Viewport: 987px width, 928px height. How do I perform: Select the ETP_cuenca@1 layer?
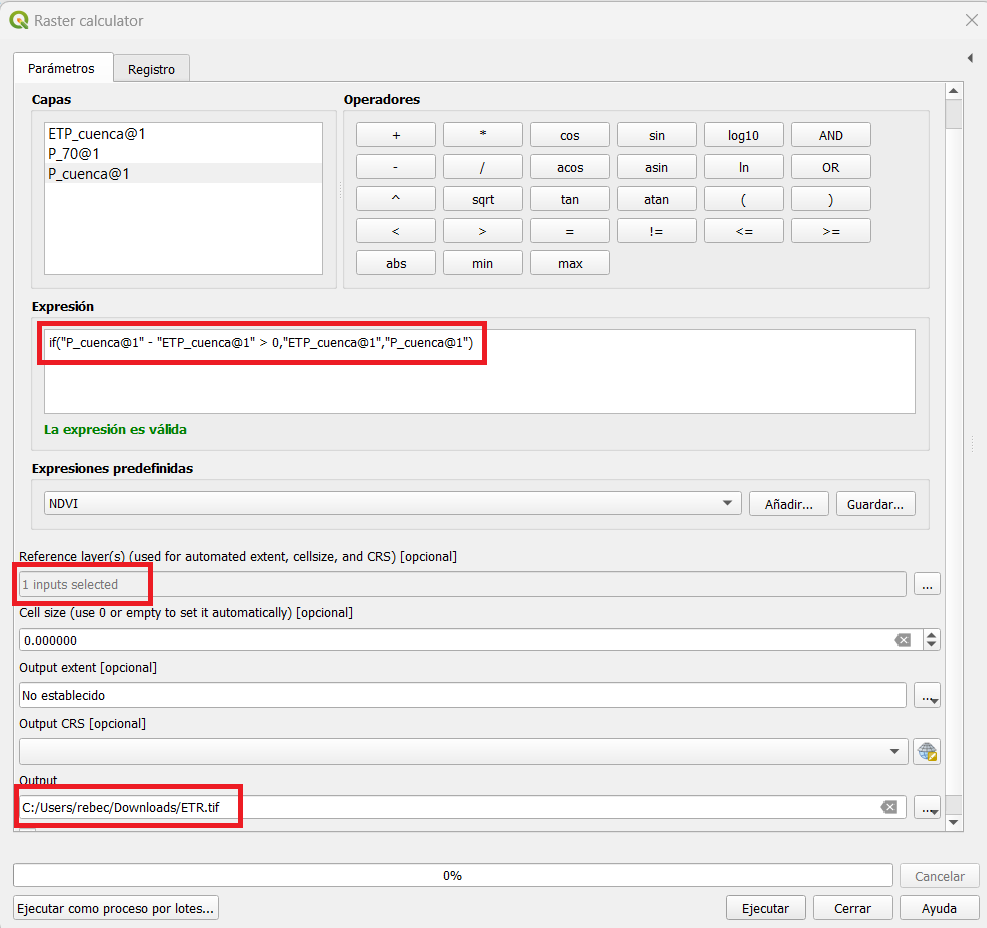89,134
